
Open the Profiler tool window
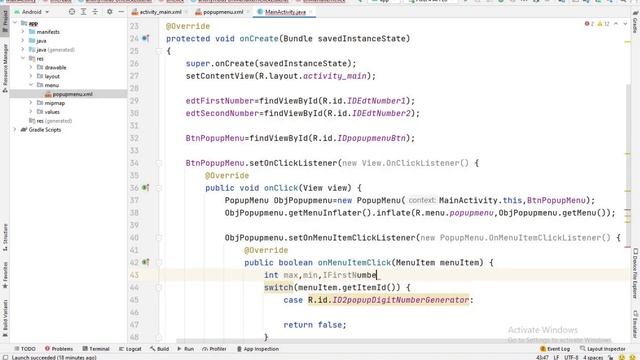[x=214, y=349]
